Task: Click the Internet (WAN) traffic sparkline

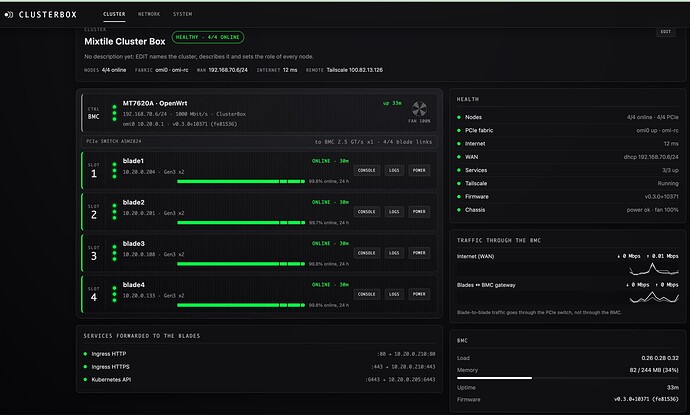Action: [x=653, y=268]
